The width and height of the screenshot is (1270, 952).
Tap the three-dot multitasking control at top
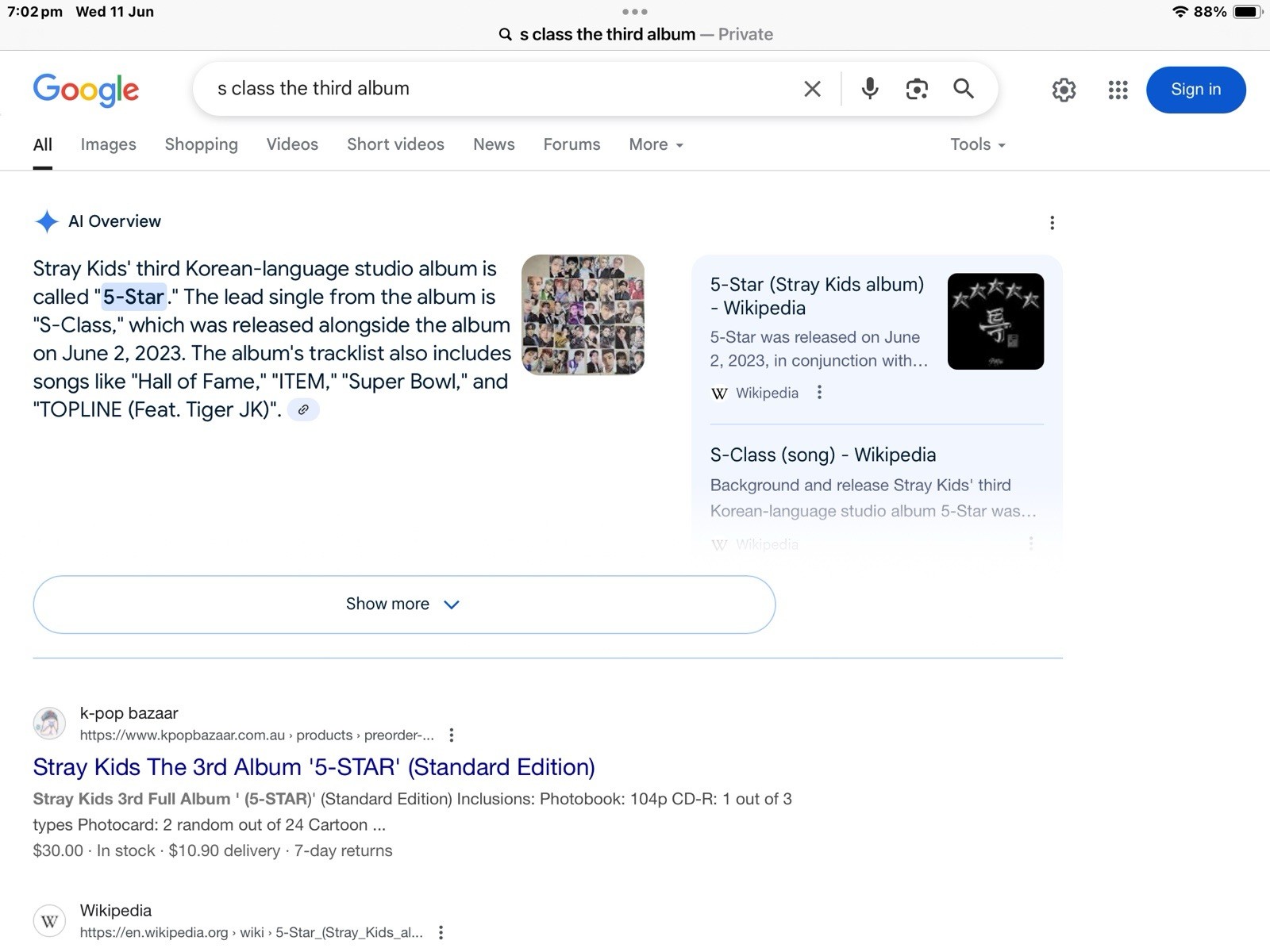coord(635,12)
